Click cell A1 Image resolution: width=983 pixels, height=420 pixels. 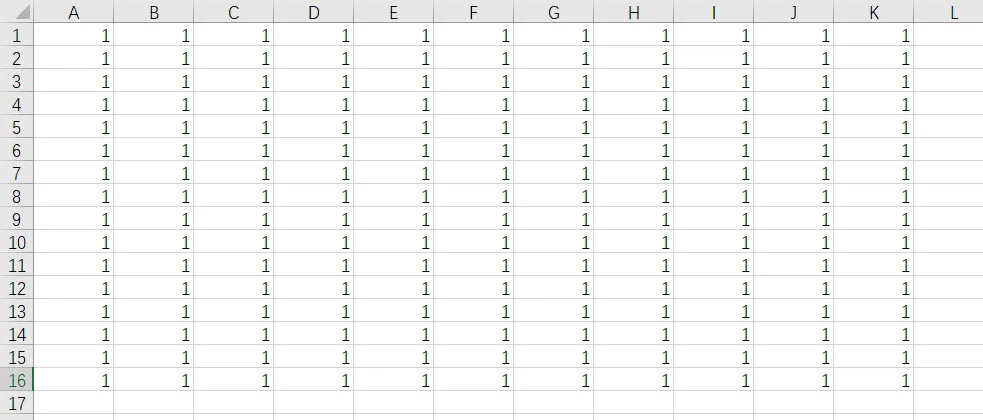[x=73, y=35]
